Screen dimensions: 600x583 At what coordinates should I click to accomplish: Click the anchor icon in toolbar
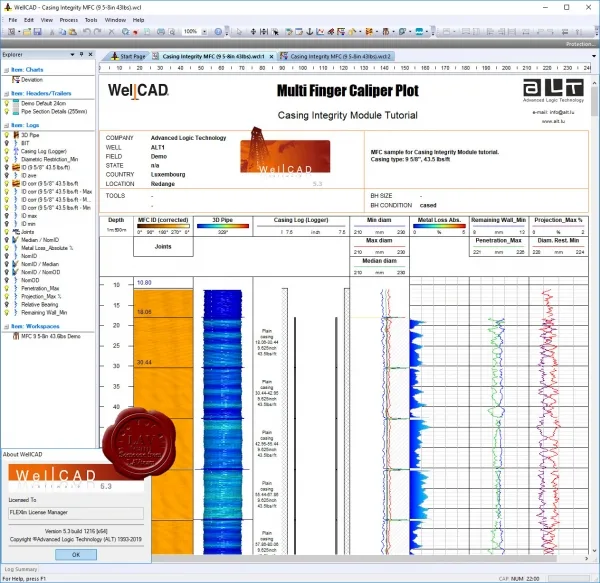point(310,32)
